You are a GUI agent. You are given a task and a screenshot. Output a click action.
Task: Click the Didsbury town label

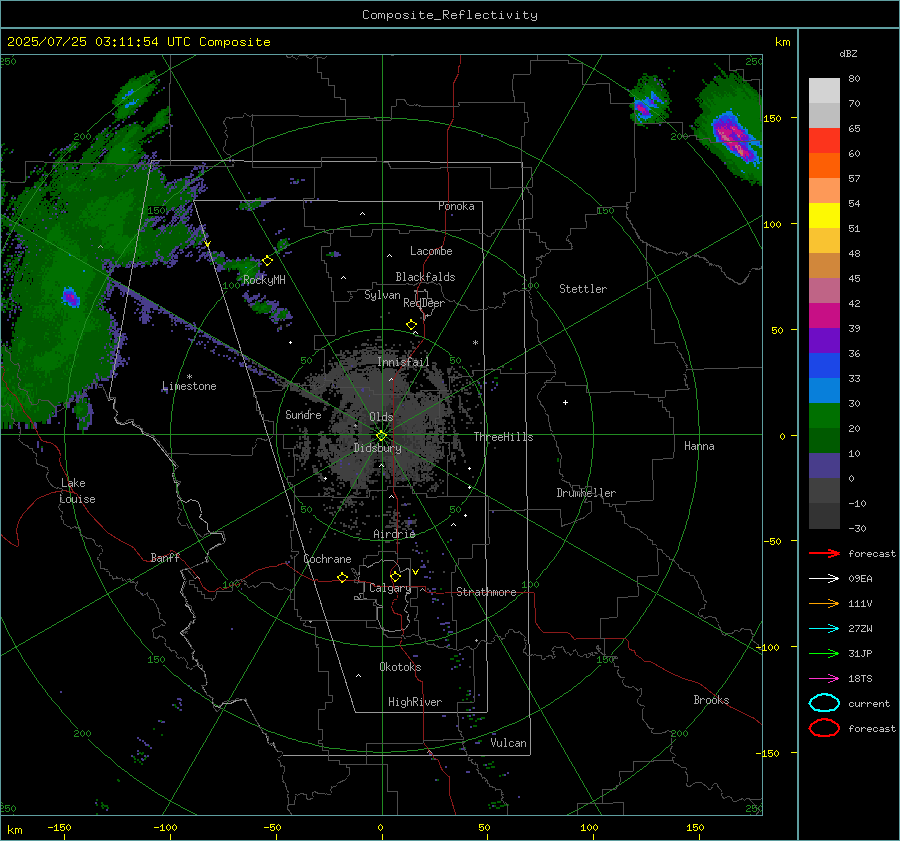click(x=377, y=448)
